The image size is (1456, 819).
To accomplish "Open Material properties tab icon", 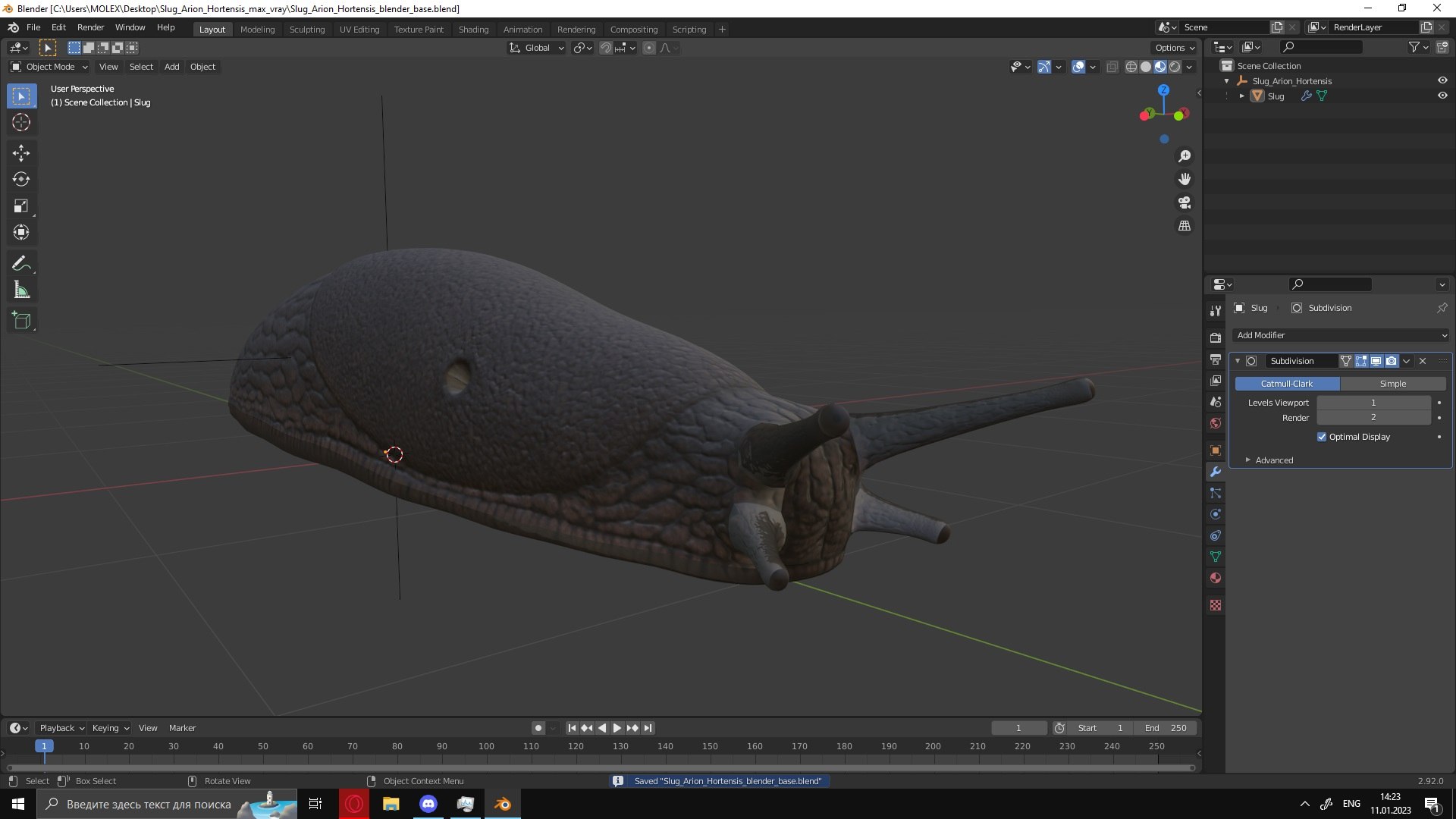I will click(x=1216, y=578).
